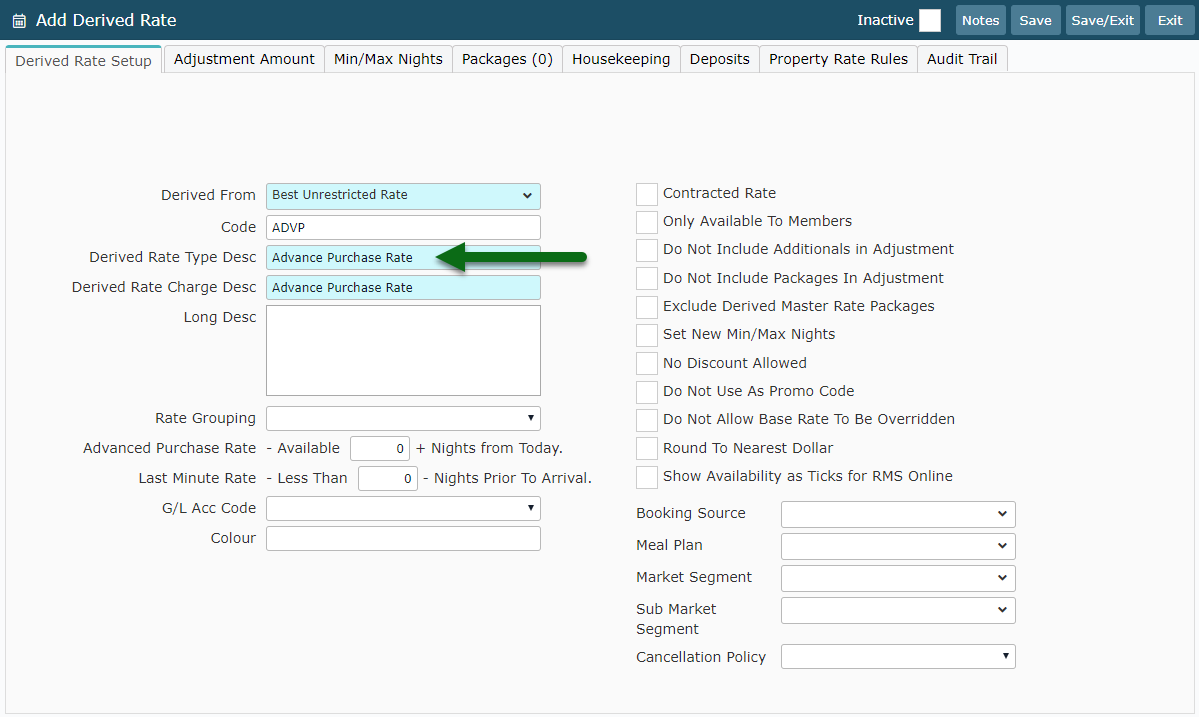Enable the Contracted Rate checkbox
Image resolution: width=1199 pixels, height=717 pixels.
647,194
